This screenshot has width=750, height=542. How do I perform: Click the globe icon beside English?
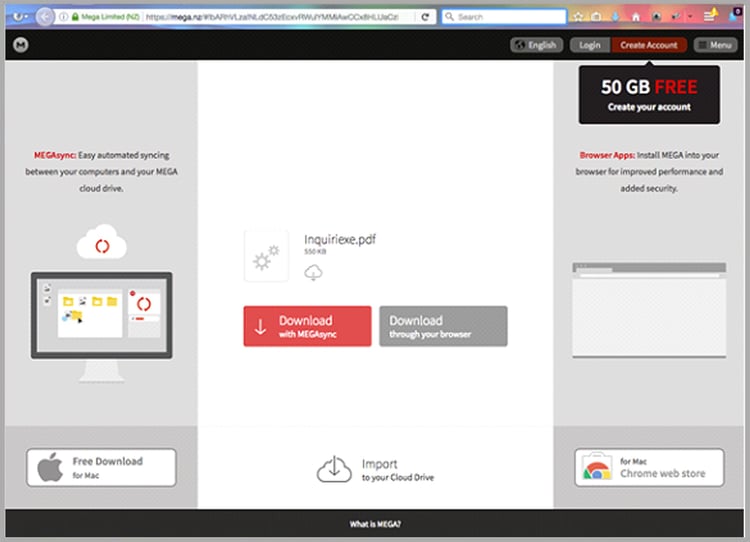point(520,45)
